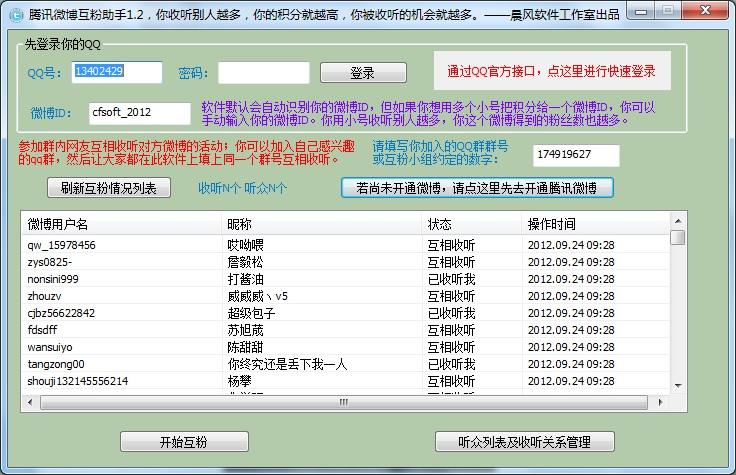Image resolution: width=736 pixels, height=475 pixels.
Task: Click horizontal scroll right arrow
Action: 660,402
